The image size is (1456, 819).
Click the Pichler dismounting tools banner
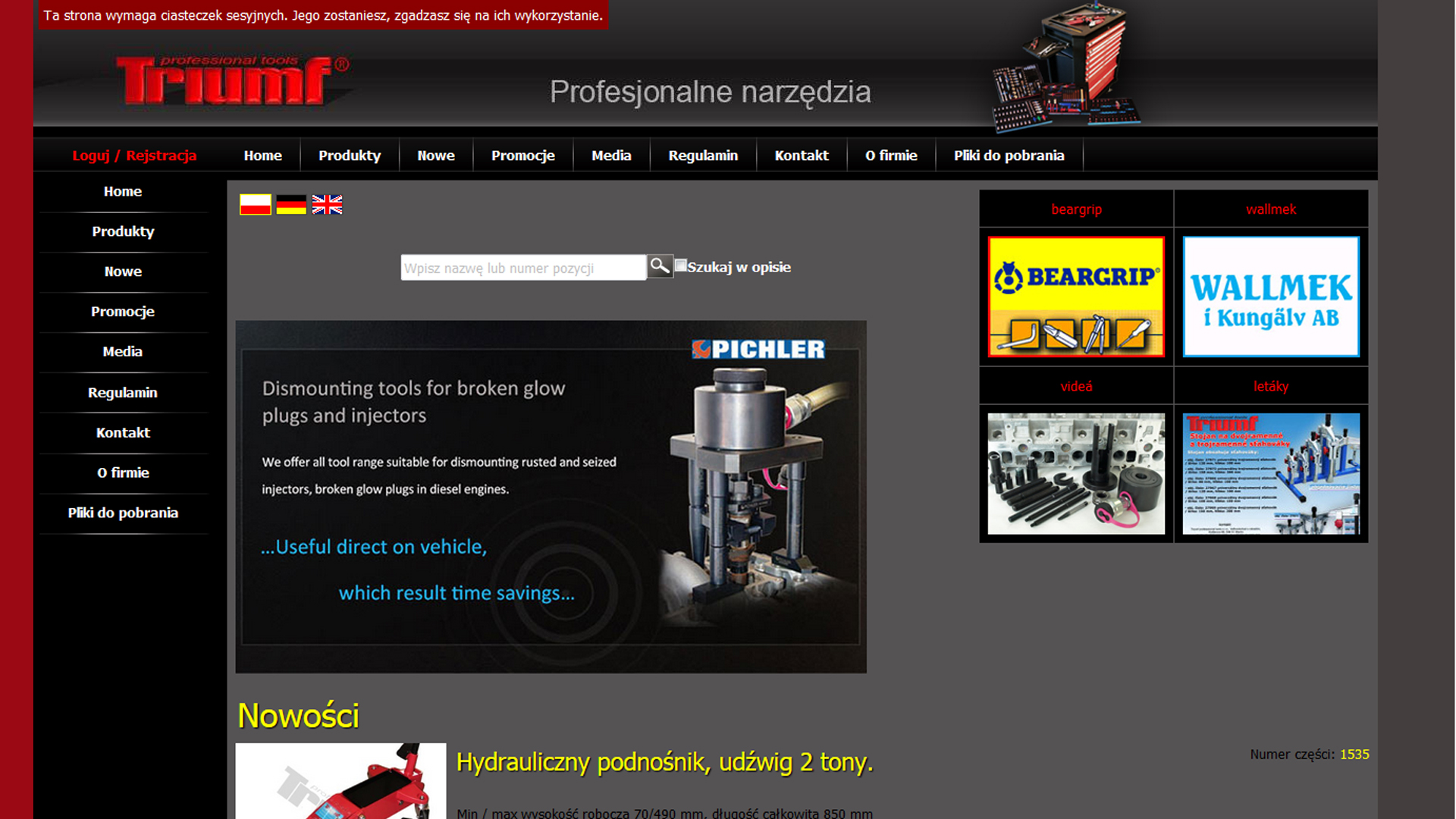coord(551,497)
